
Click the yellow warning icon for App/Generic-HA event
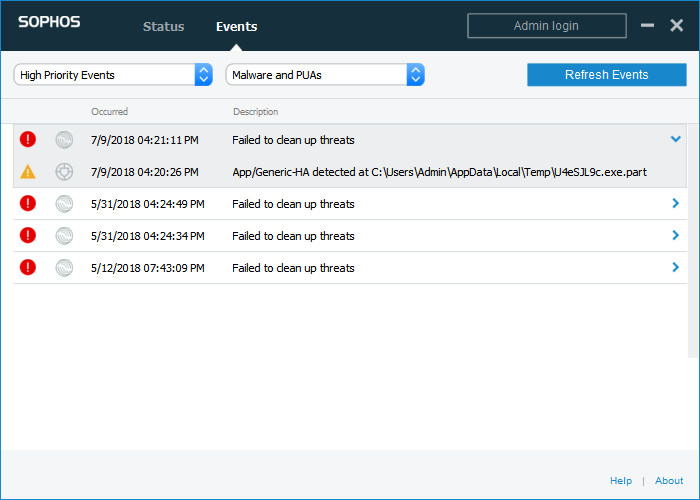[x=28, y=171]
